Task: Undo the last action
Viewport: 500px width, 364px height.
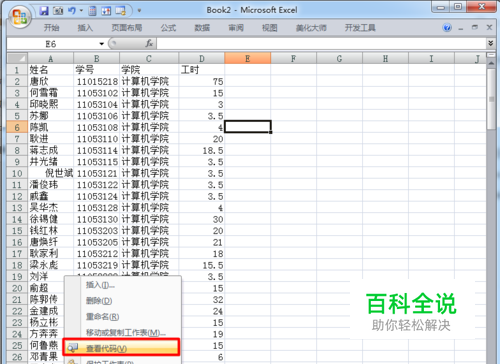Action: 72,11
